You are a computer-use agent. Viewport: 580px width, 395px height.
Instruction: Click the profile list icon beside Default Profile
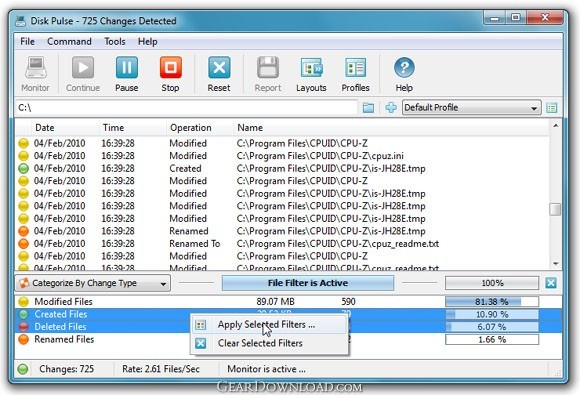tap(552, 108)
